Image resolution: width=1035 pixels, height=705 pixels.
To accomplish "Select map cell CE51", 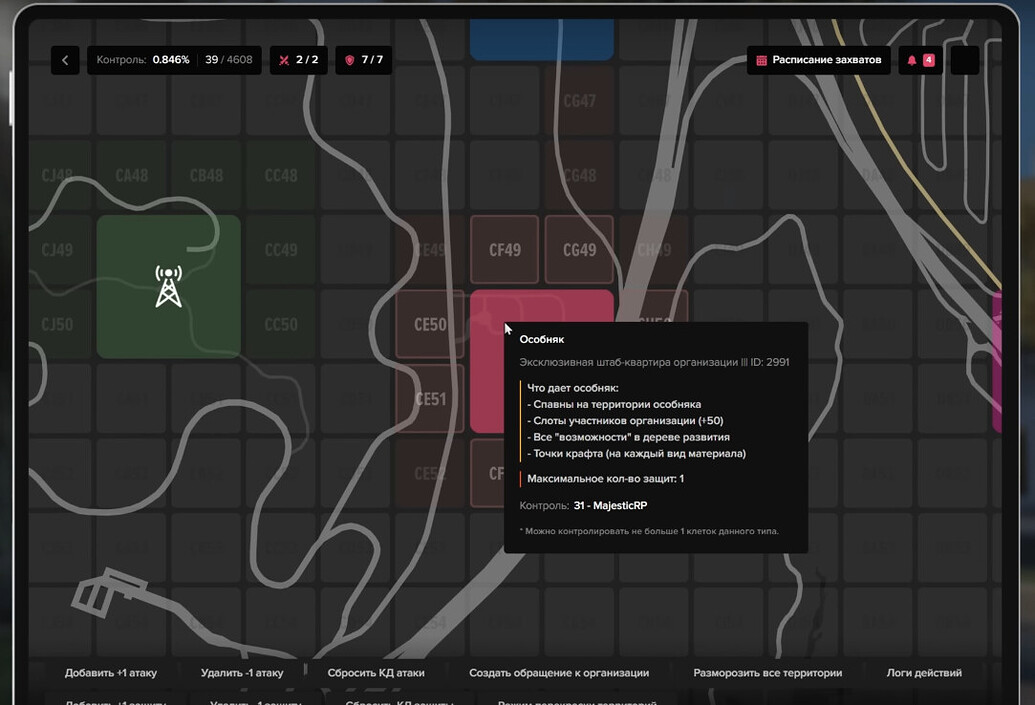I will coord(430,398).
